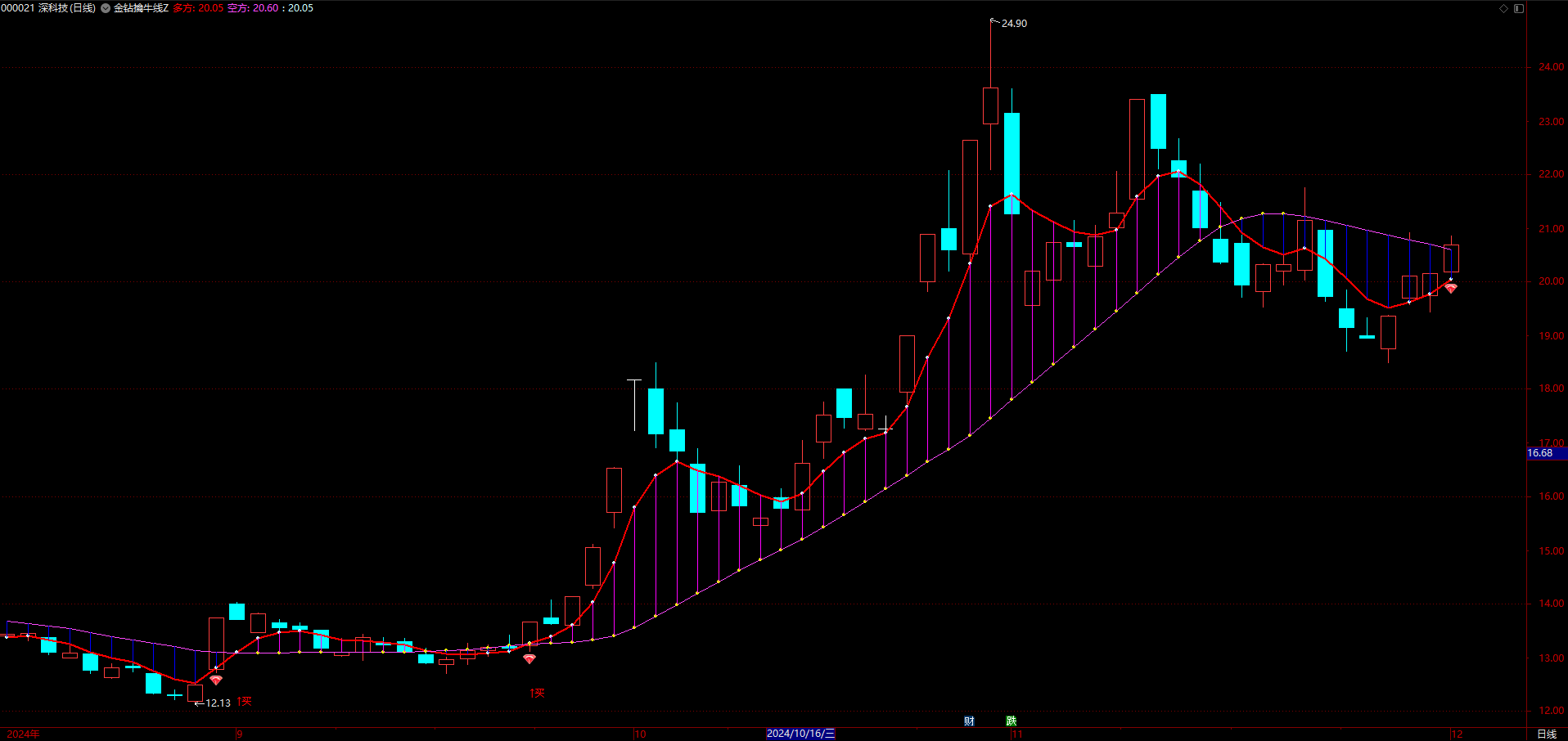
Task: Click the 13.00 price axis label
Action: click(x=1551, y=658)
